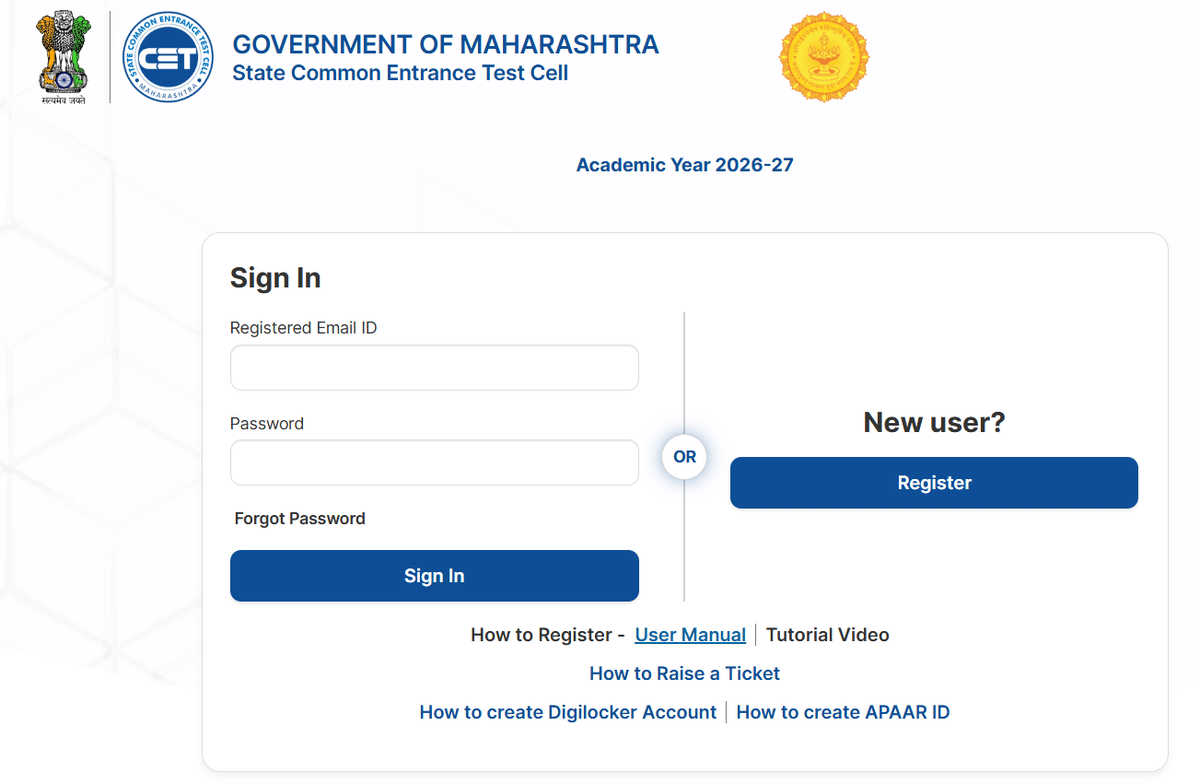Click the Registered Email ID input field
The width and height of the screenshot is (1200, 784).
point(434,367)
